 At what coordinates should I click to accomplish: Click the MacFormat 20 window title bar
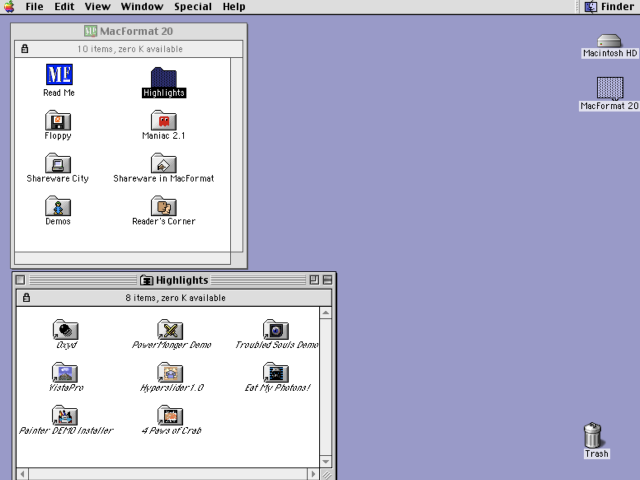pyautogui.click(x=129, y=31)
